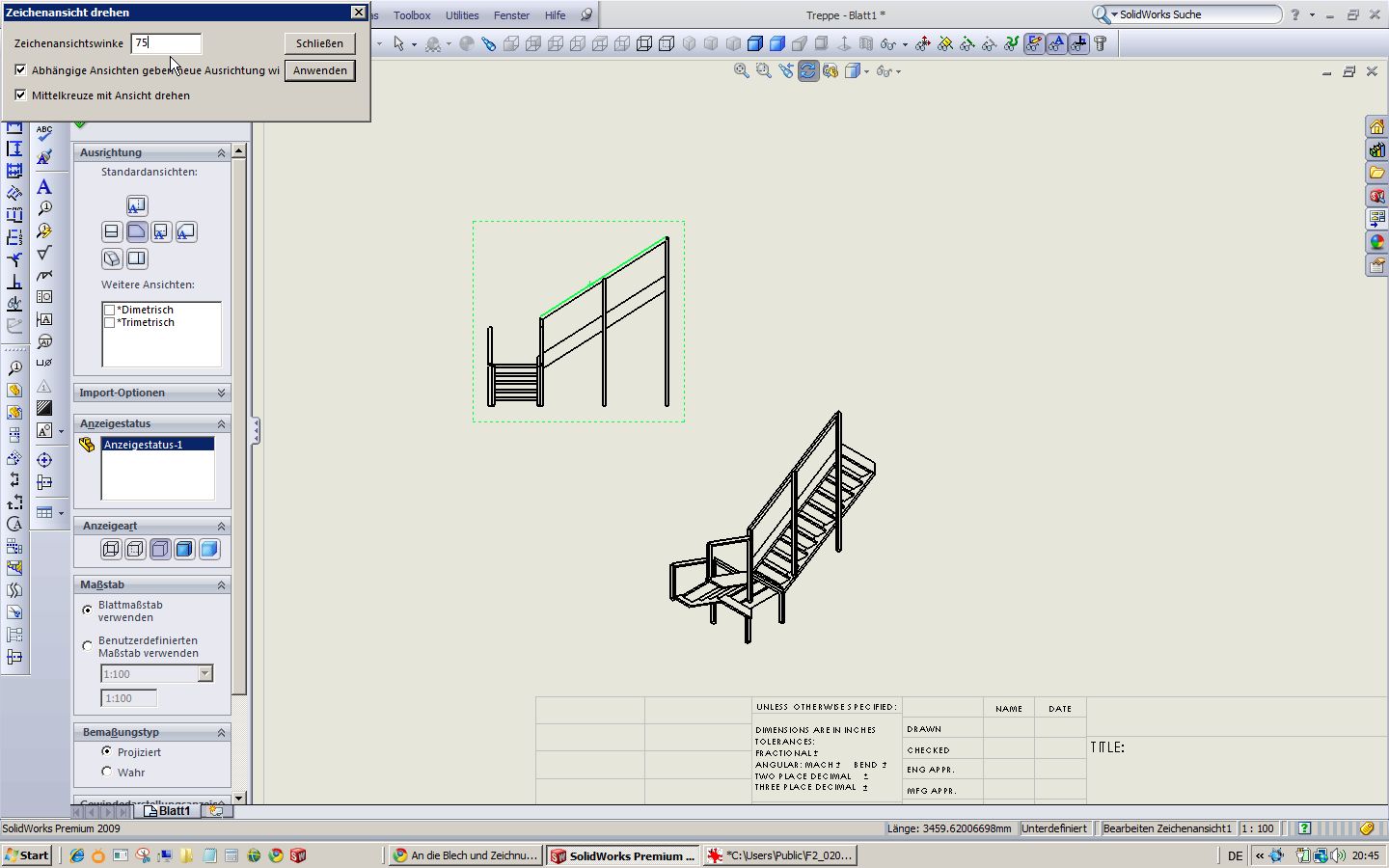Click the 1 : 100 scale in status bar

coord(1258,828)
